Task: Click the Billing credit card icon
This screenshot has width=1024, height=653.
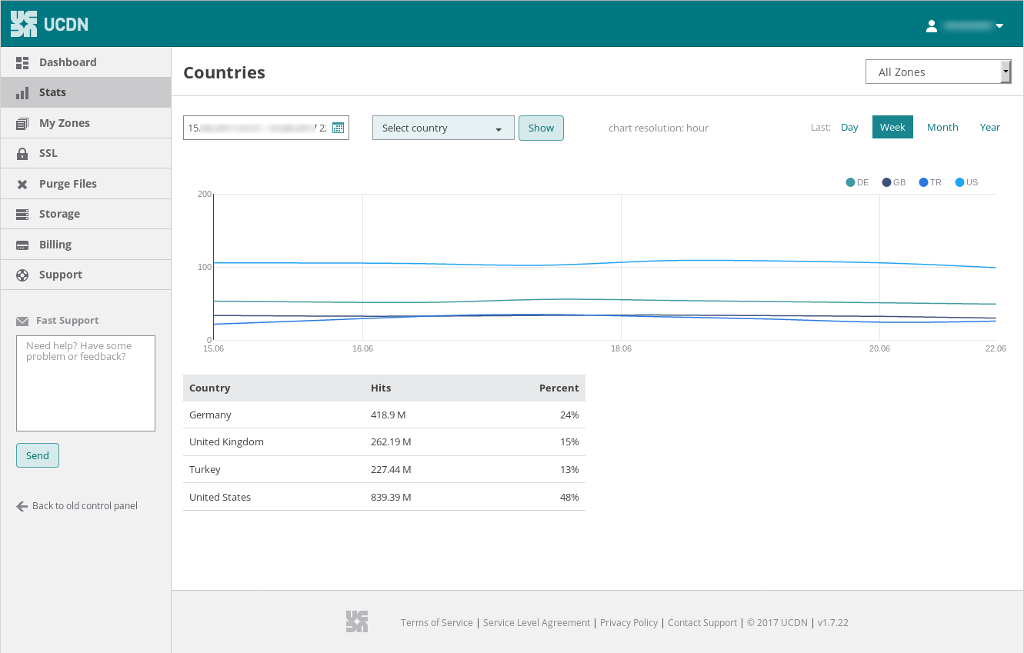Action: point(22,245)
